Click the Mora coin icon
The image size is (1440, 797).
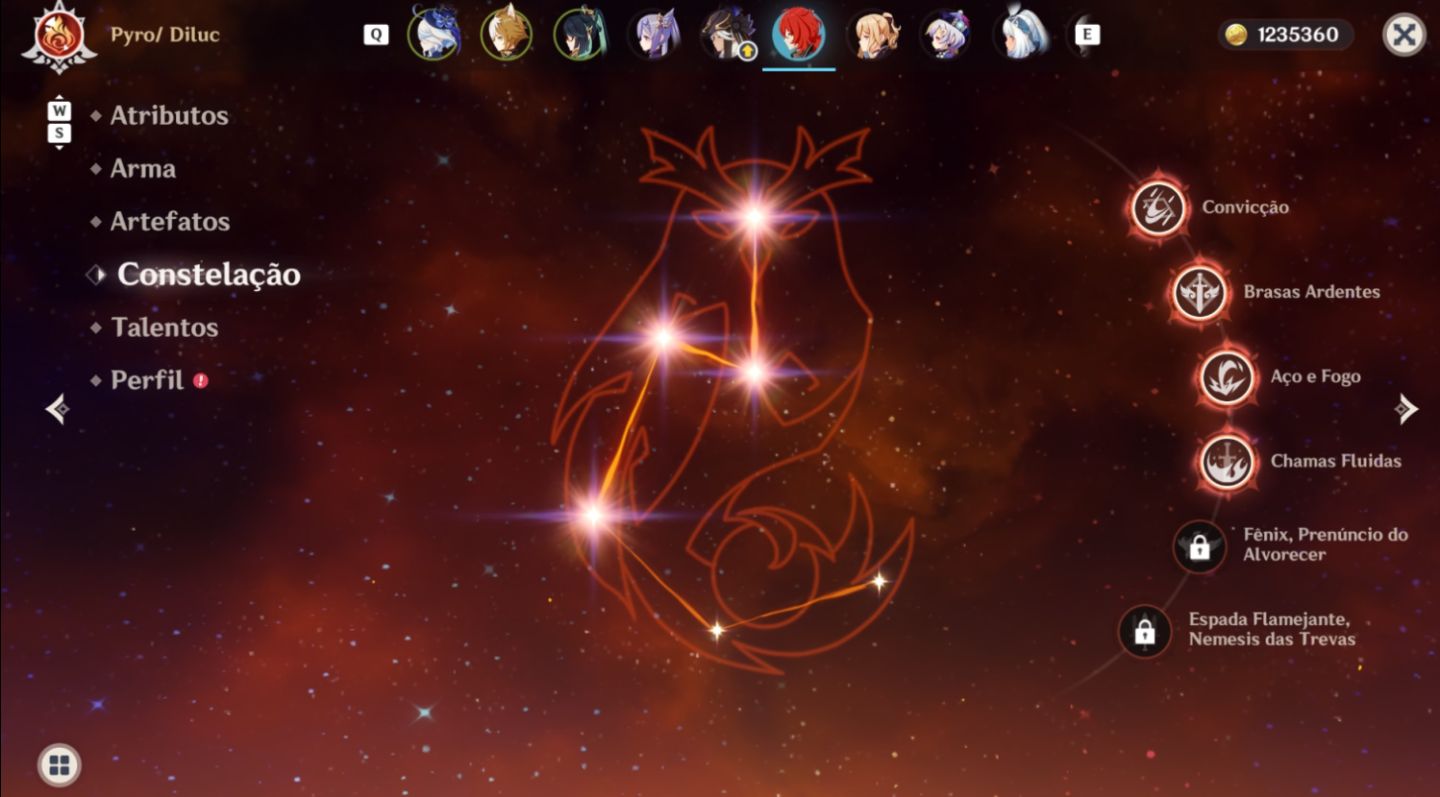pos(1237,35)
